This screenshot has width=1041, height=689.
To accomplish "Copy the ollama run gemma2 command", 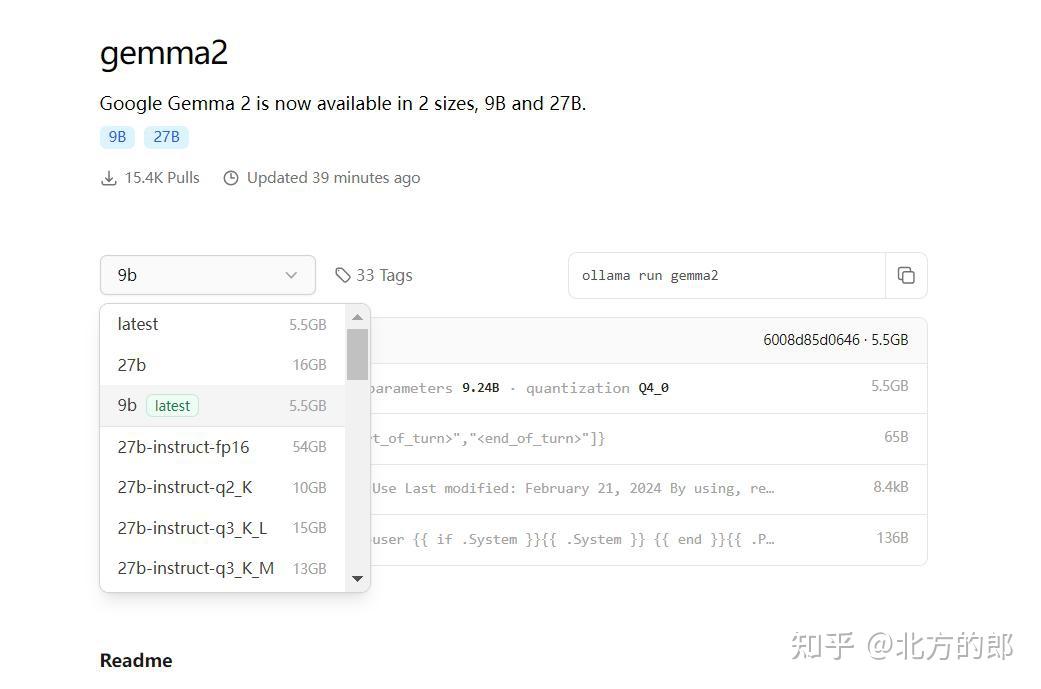I will pyautogui.click(x=906, y=275).
